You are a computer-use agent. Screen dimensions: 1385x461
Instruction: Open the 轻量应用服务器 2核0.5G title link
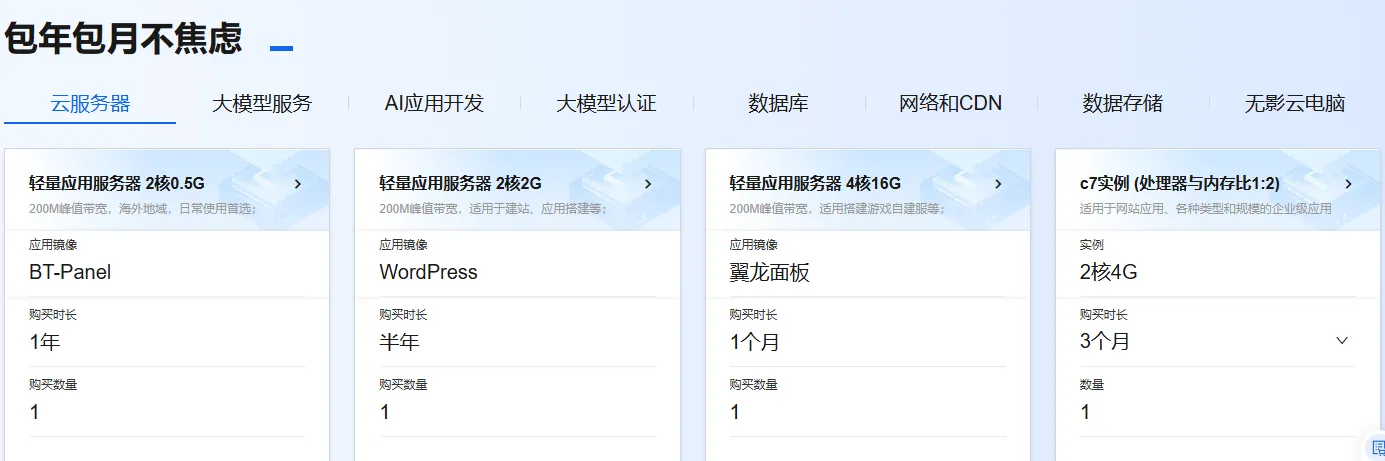[117, 184]
